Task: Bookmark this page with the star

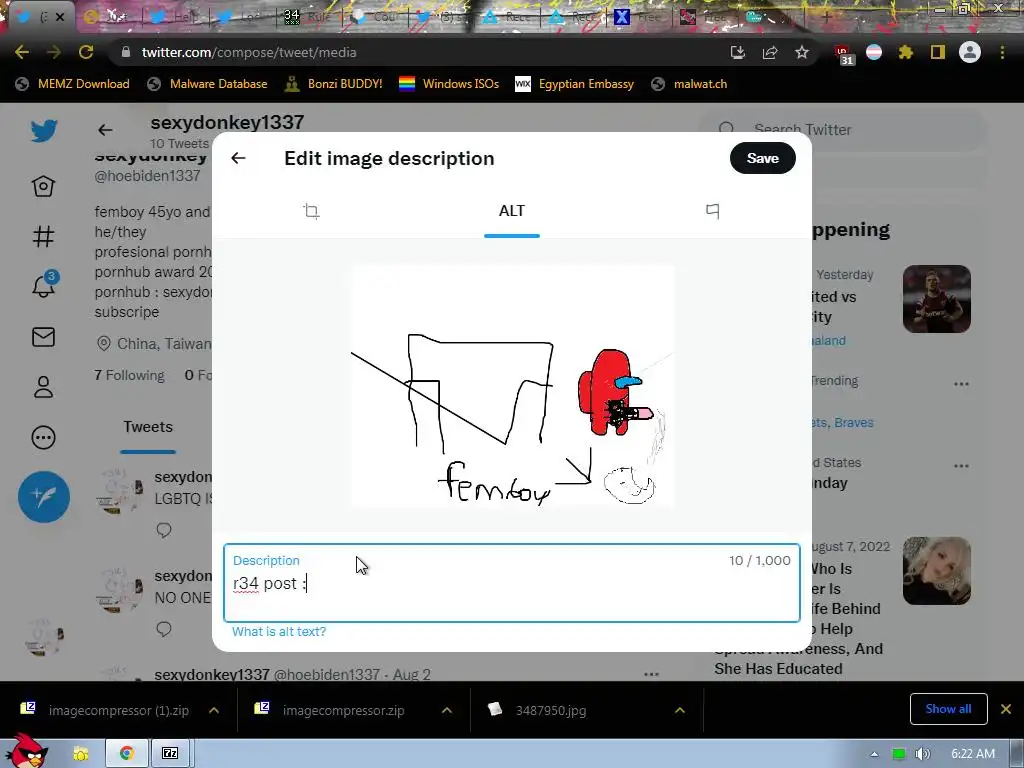Action: pos(802,52)
